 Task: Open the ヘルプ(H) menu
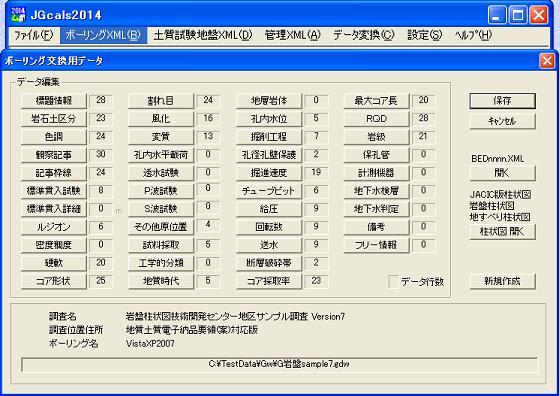(x=473, y=35)
